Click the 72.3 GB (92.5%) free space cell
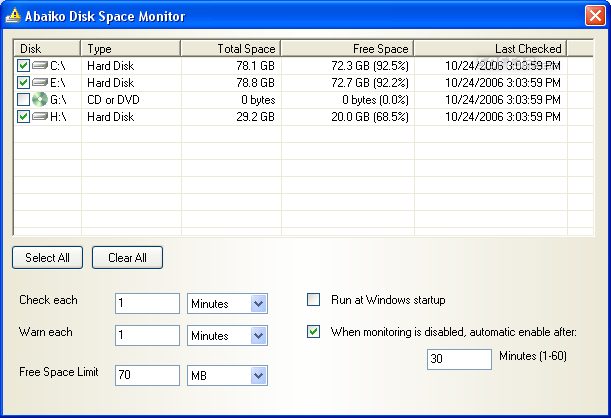The height and width of the screenshot is (418, 611). click(370, 65)
